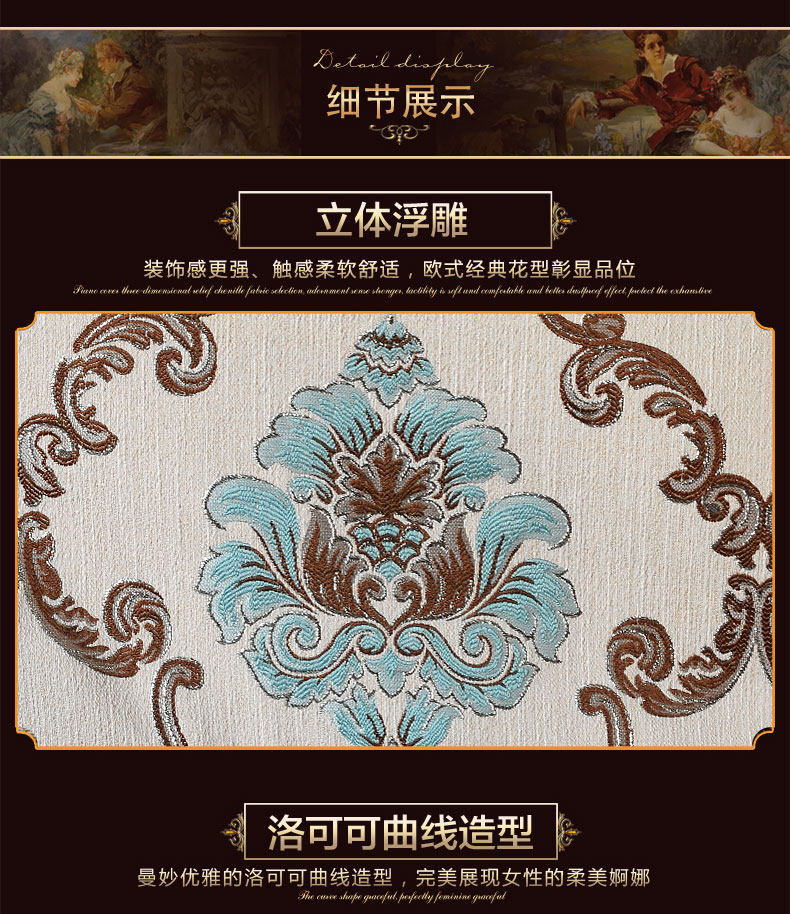Viewport: 790px width, 914px height.
Task: Click the 装饰感更强 description line
Action: point(389,269)
